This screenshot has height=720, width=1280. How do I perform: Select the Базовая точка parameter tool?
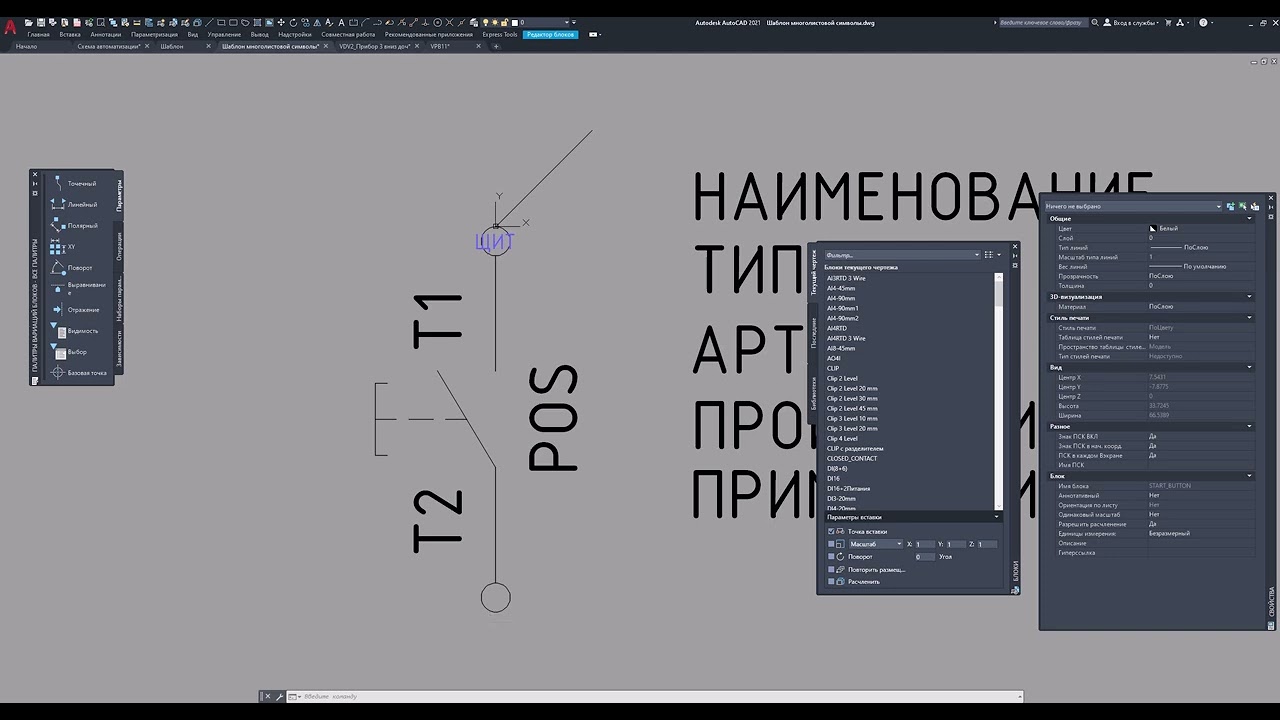pos(78,372)
